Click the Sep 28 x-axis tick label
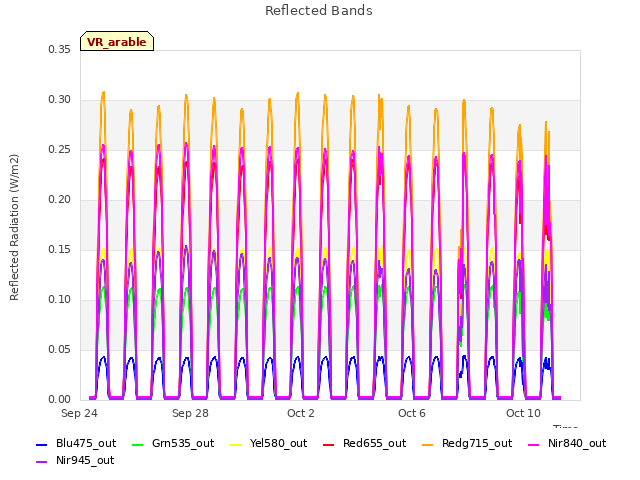 click(190, 413)
